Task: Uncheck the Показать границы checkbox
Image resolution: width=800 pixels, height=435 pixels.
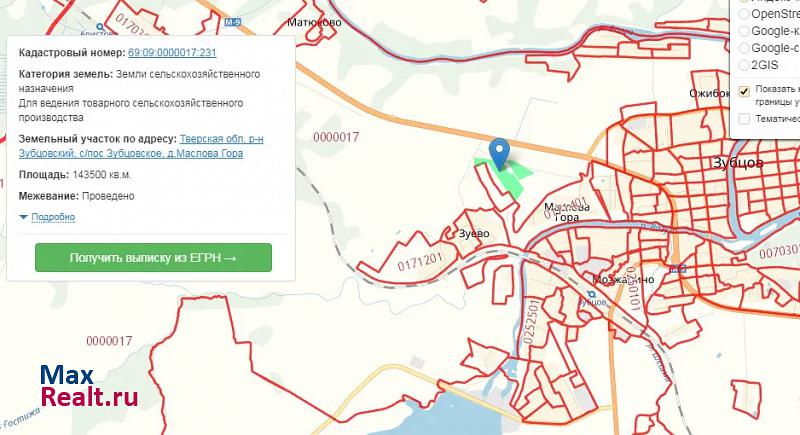Action: point(743,91)
